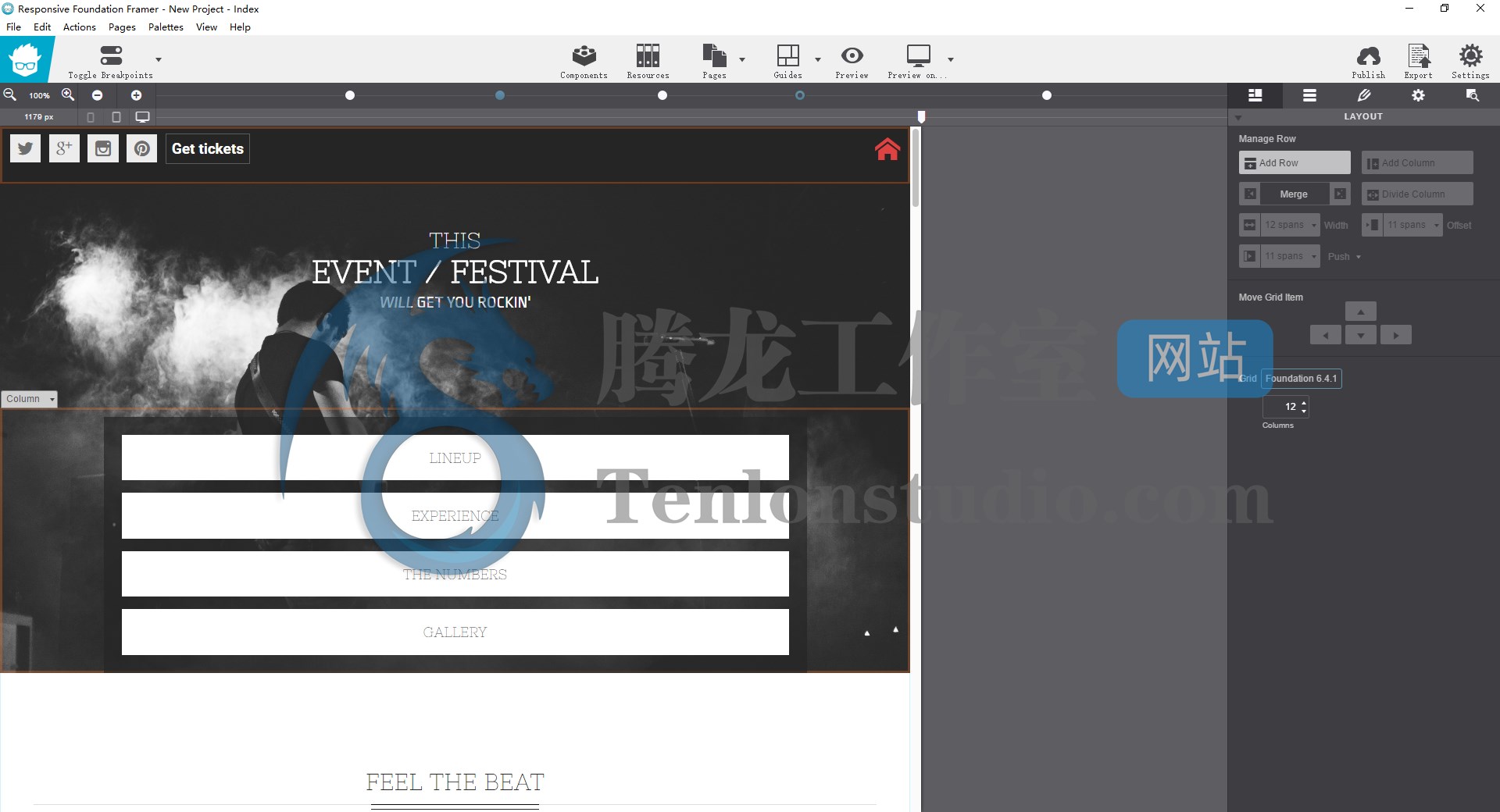
Task: Move grid item right
Action: point(1395,336)
